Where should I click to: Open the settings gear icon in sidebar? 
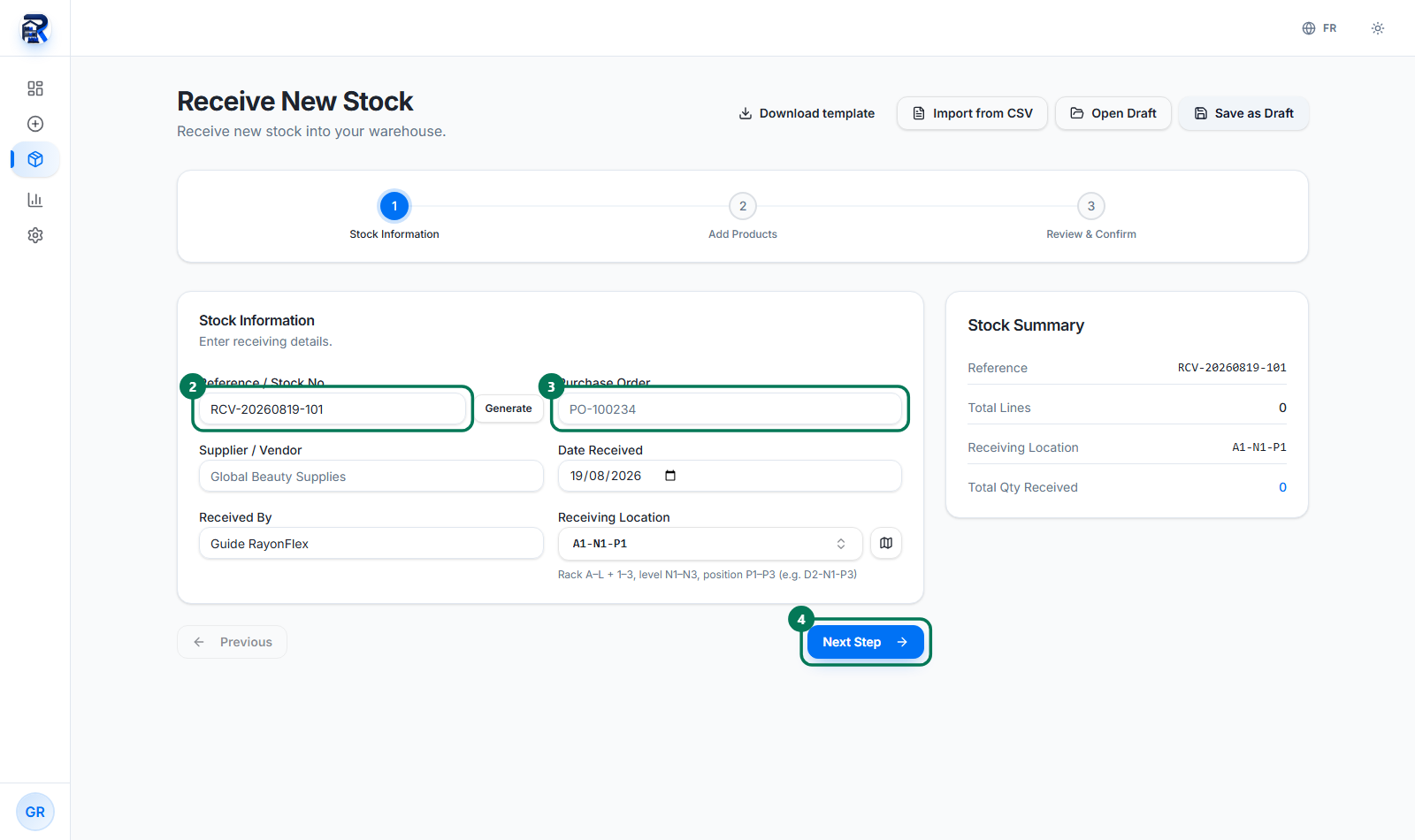point(35,235)
